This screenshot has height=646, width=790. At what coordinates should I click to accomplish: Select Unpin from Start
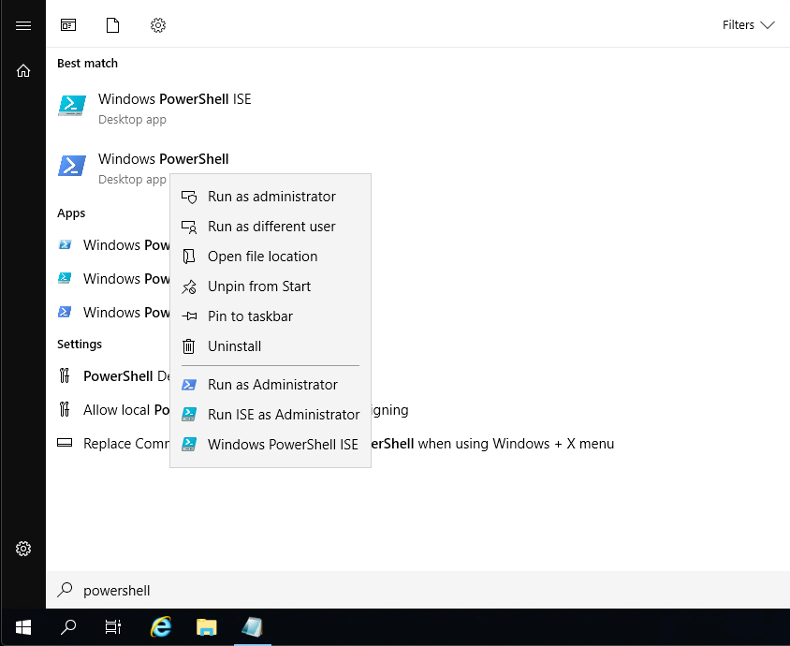coord(271,286)
